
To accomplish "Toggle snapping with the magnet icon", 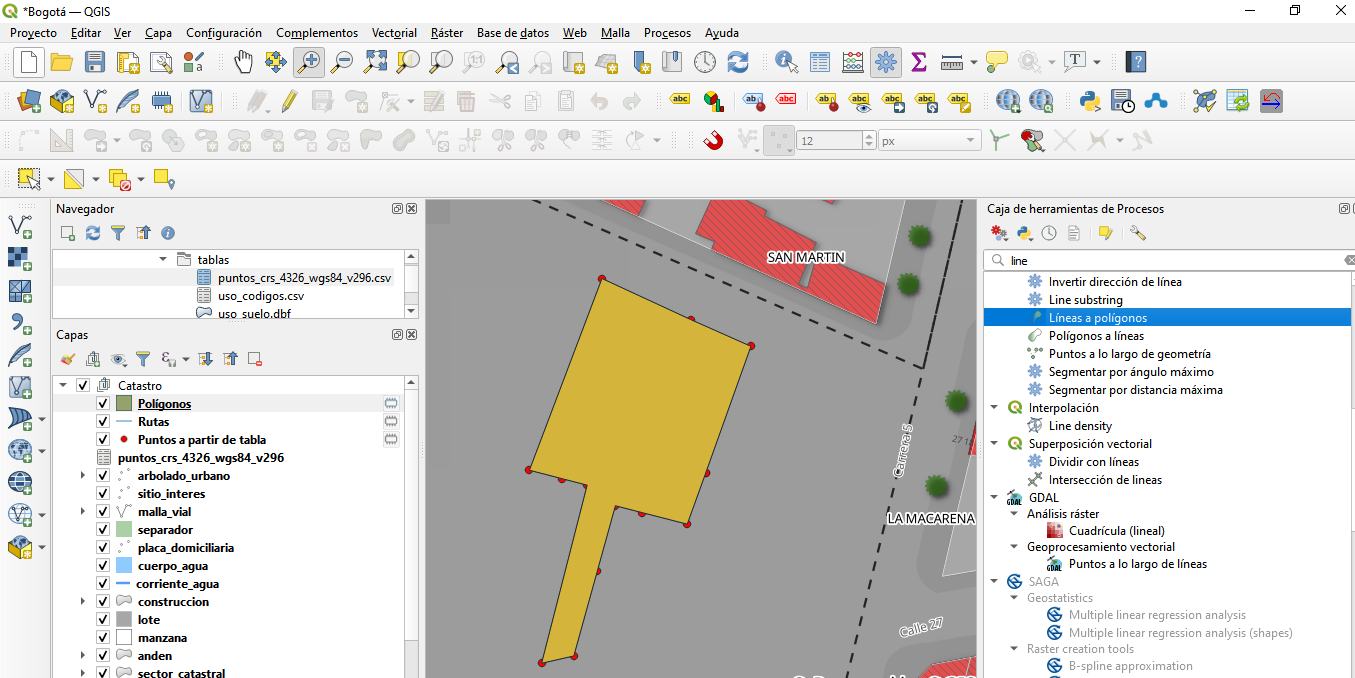I will [x=713, y=141].
